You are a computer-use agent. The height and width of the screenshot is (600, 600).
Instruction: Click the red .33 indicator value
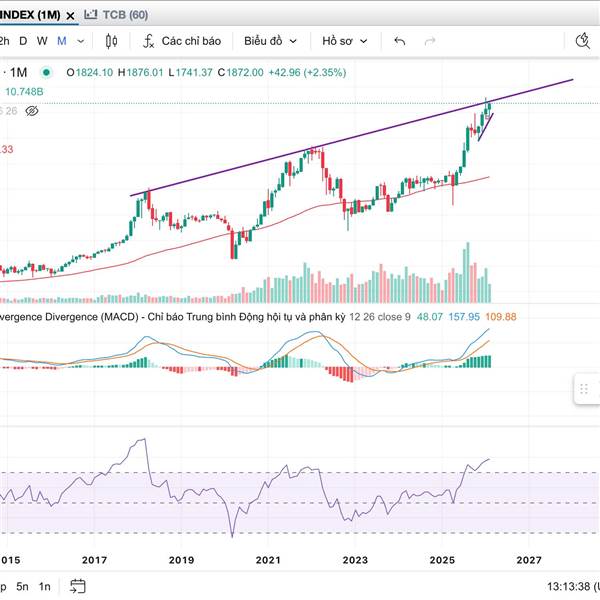(7, 149)
